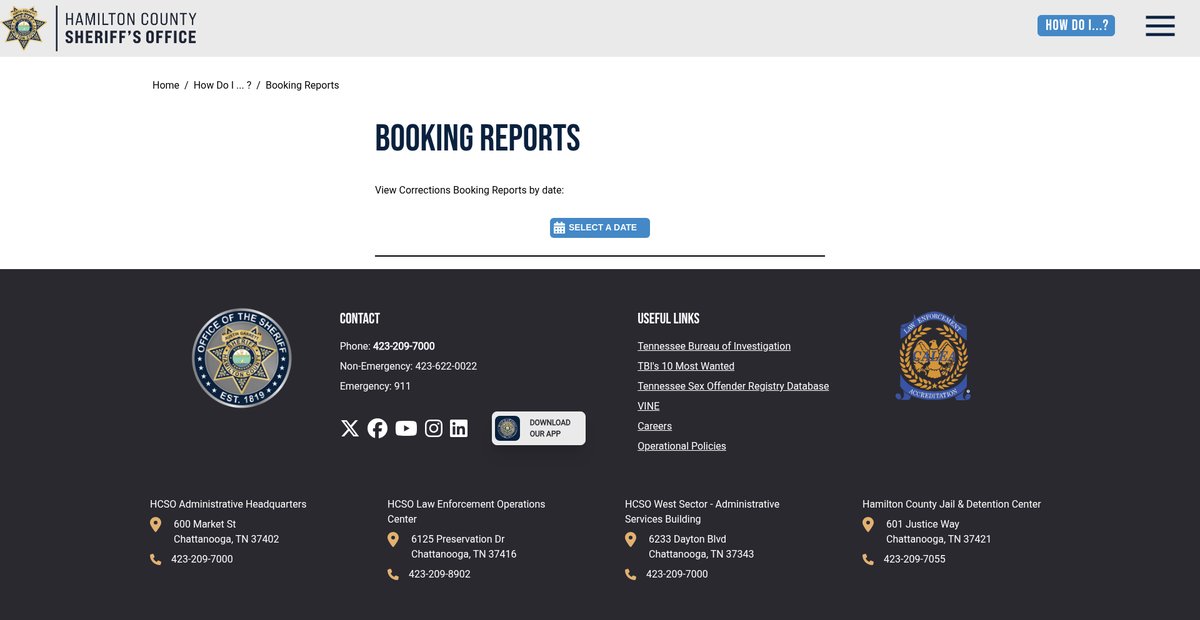The height and width of the screenshot is (620, 1200).
Task: Click 600 Market St address
Action: (205, 524)
